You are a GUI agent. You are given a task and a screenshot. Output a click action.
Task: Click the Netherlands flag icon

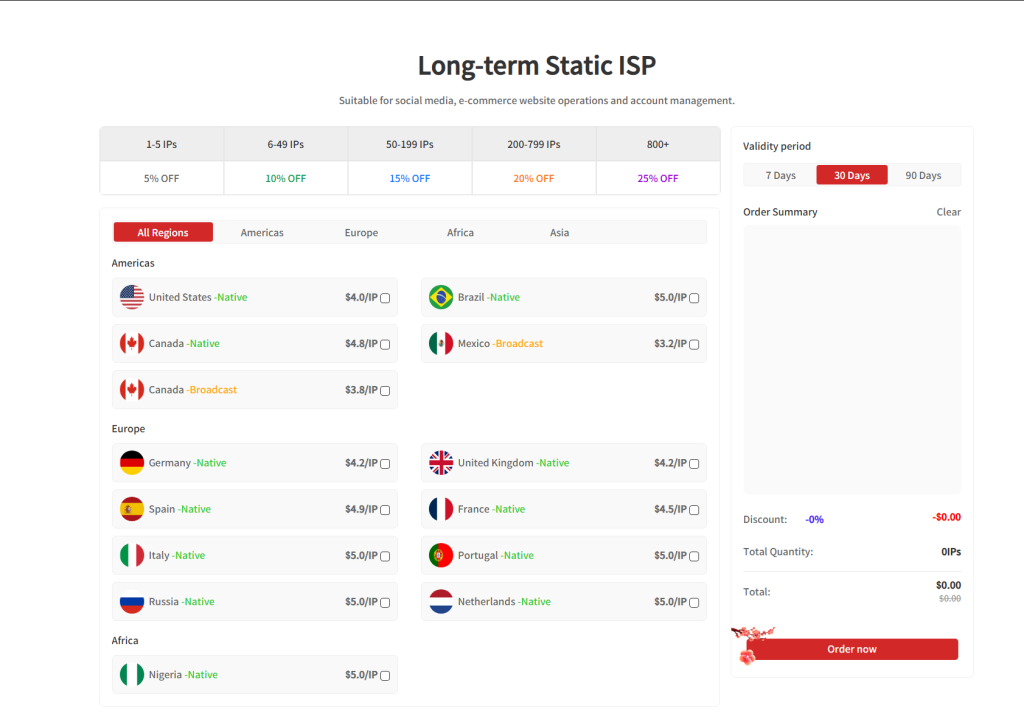click(440, 602)
